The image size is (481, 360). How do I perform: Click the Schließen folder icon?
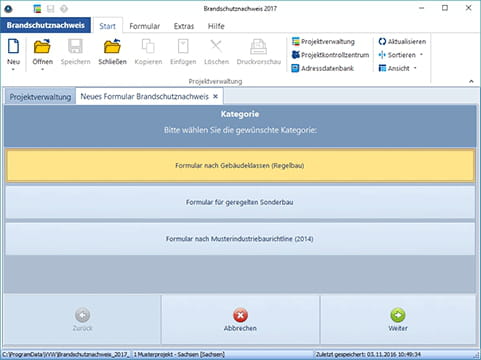(x=112, y=46)
